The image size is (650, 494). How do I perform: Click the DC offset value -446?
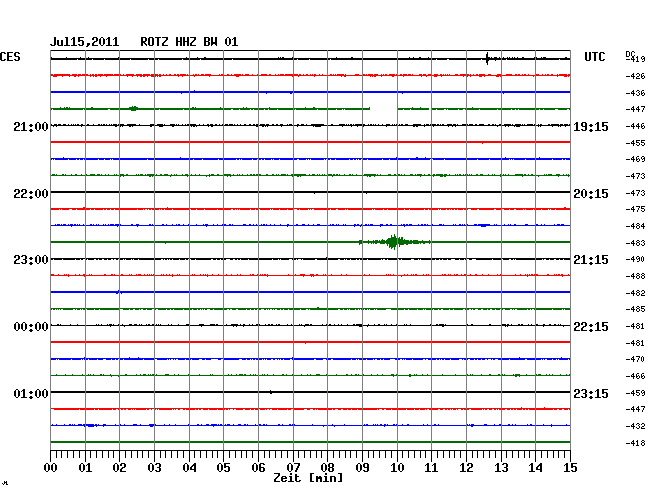(635, 126)
